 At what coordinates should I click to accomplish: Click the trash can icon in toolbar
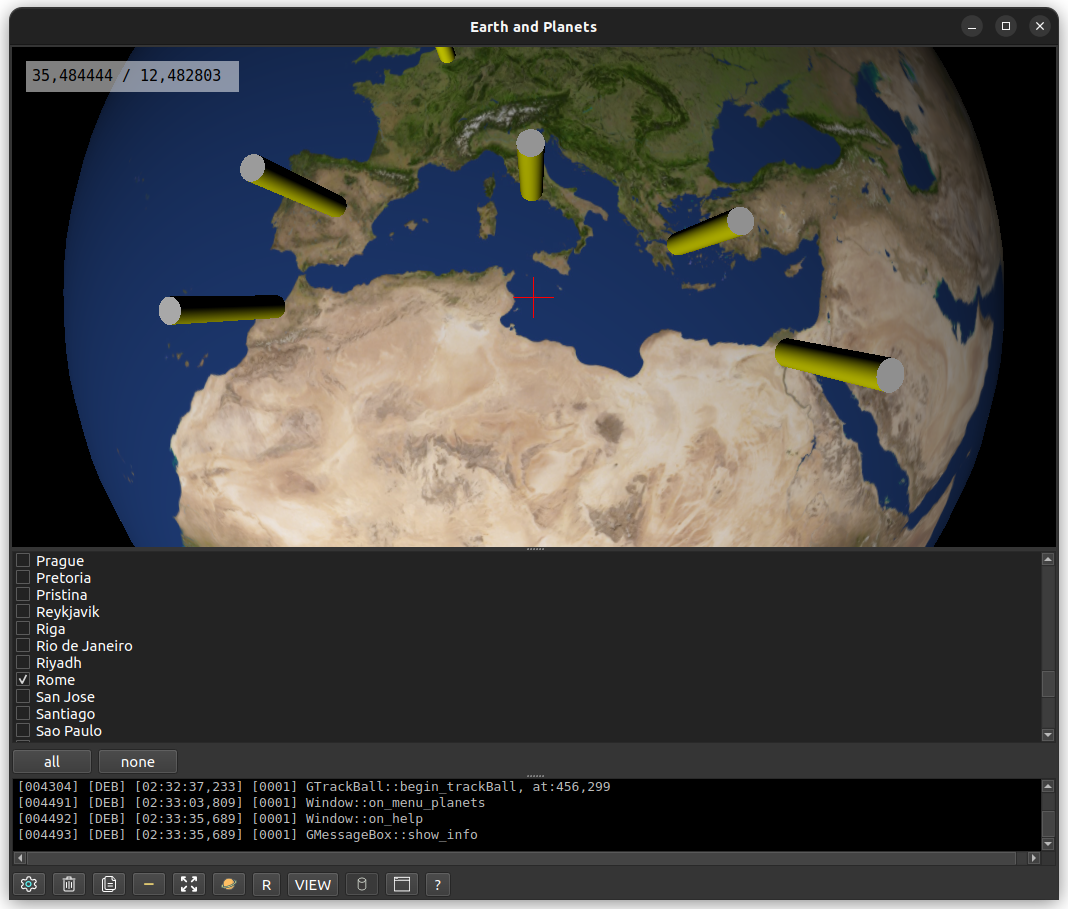point(69,884)
